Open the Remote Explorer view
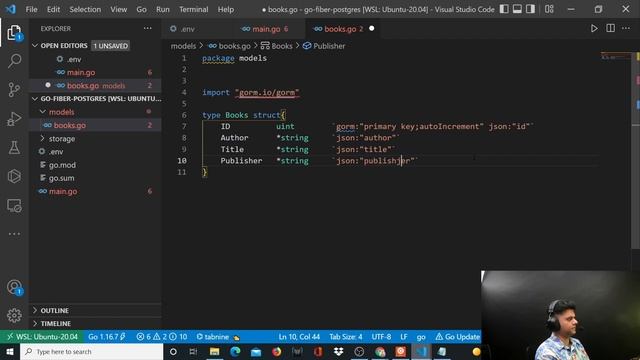Image resolution: width=640 pixels, height=360 pixels. coord(14,205)
